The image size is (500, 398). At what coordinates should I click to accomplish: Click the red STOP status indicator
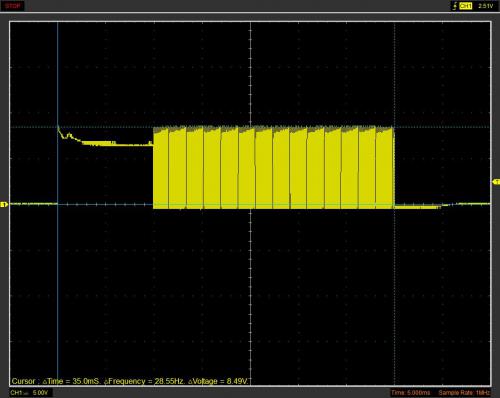(x=13, y=6)
